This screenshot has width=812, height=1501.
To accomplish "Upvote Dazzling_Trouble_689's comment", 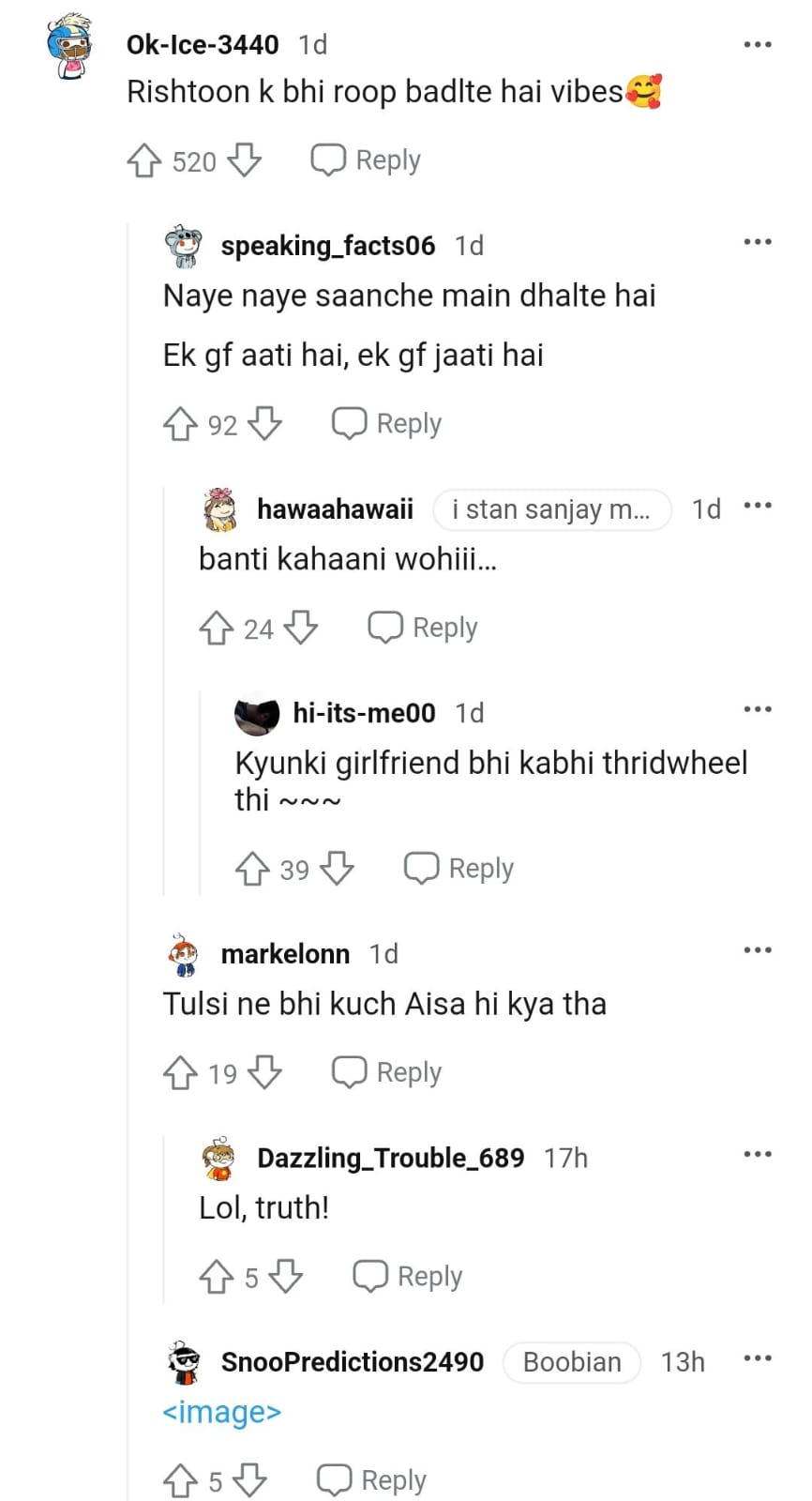I will [217, 1277].
